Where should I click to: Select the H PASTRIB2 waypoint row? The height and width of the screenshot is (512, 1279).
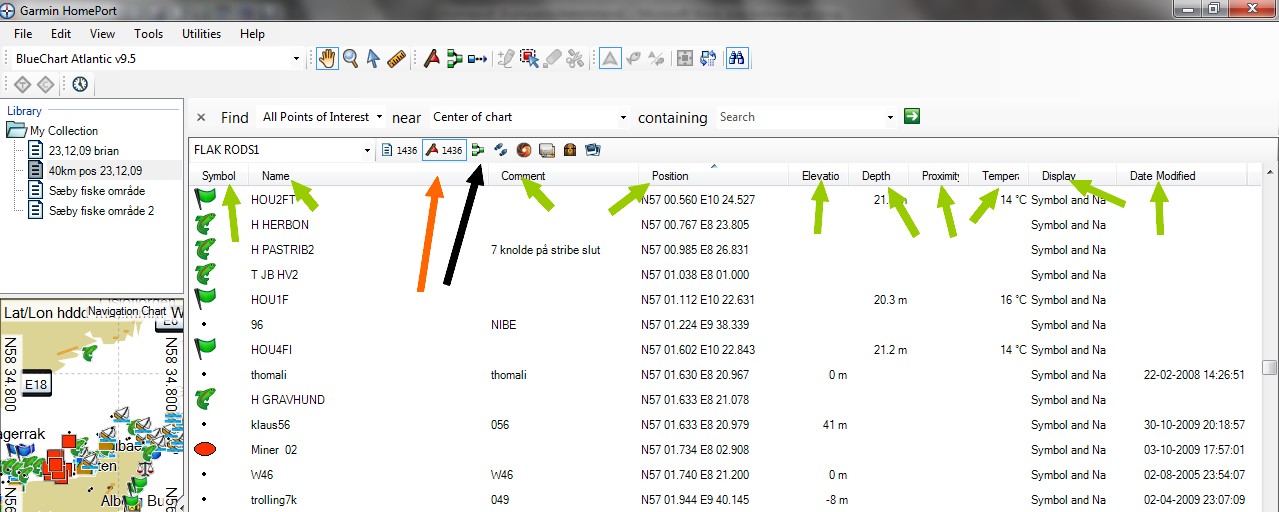pos(725,250)
